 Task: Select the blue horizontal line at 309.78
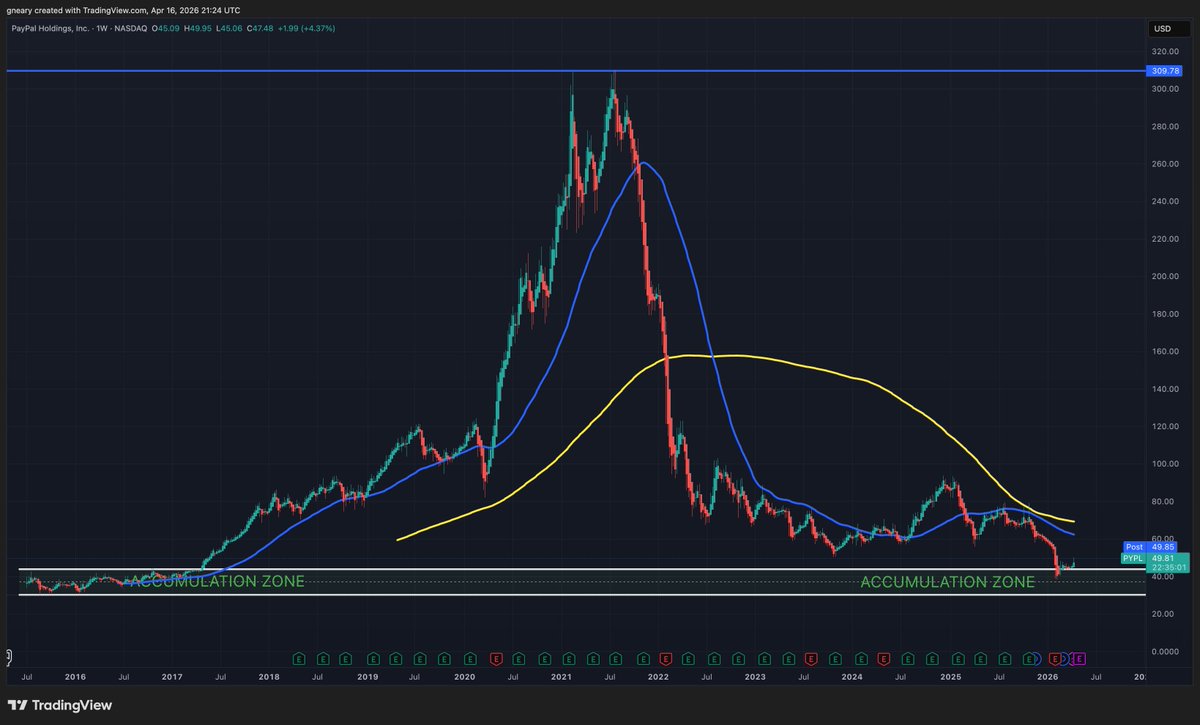[x=575, y=71]
